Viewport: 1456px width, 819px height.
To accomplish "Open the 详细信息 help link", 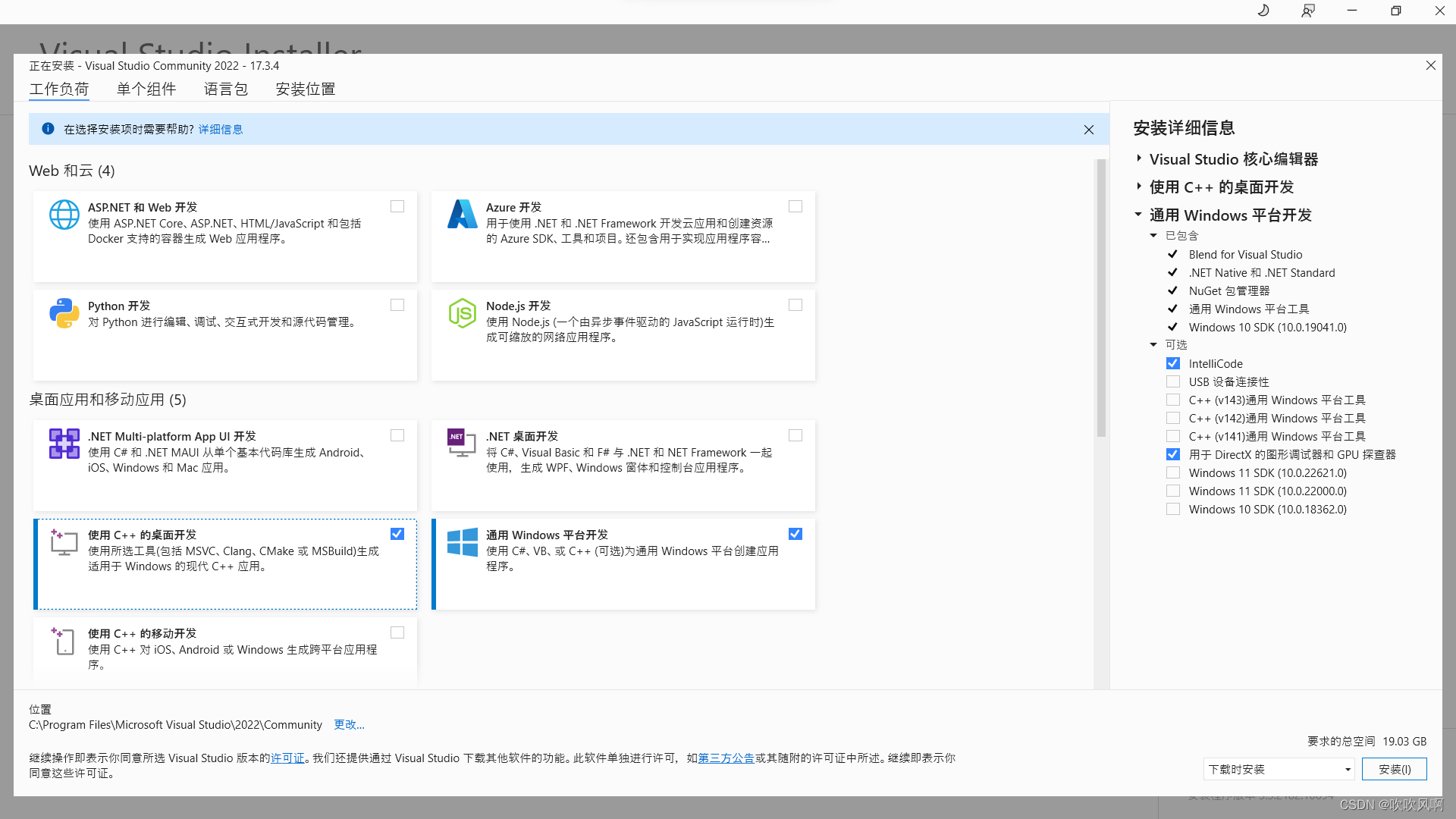I will pyautogui.click(x=221, y=130).
